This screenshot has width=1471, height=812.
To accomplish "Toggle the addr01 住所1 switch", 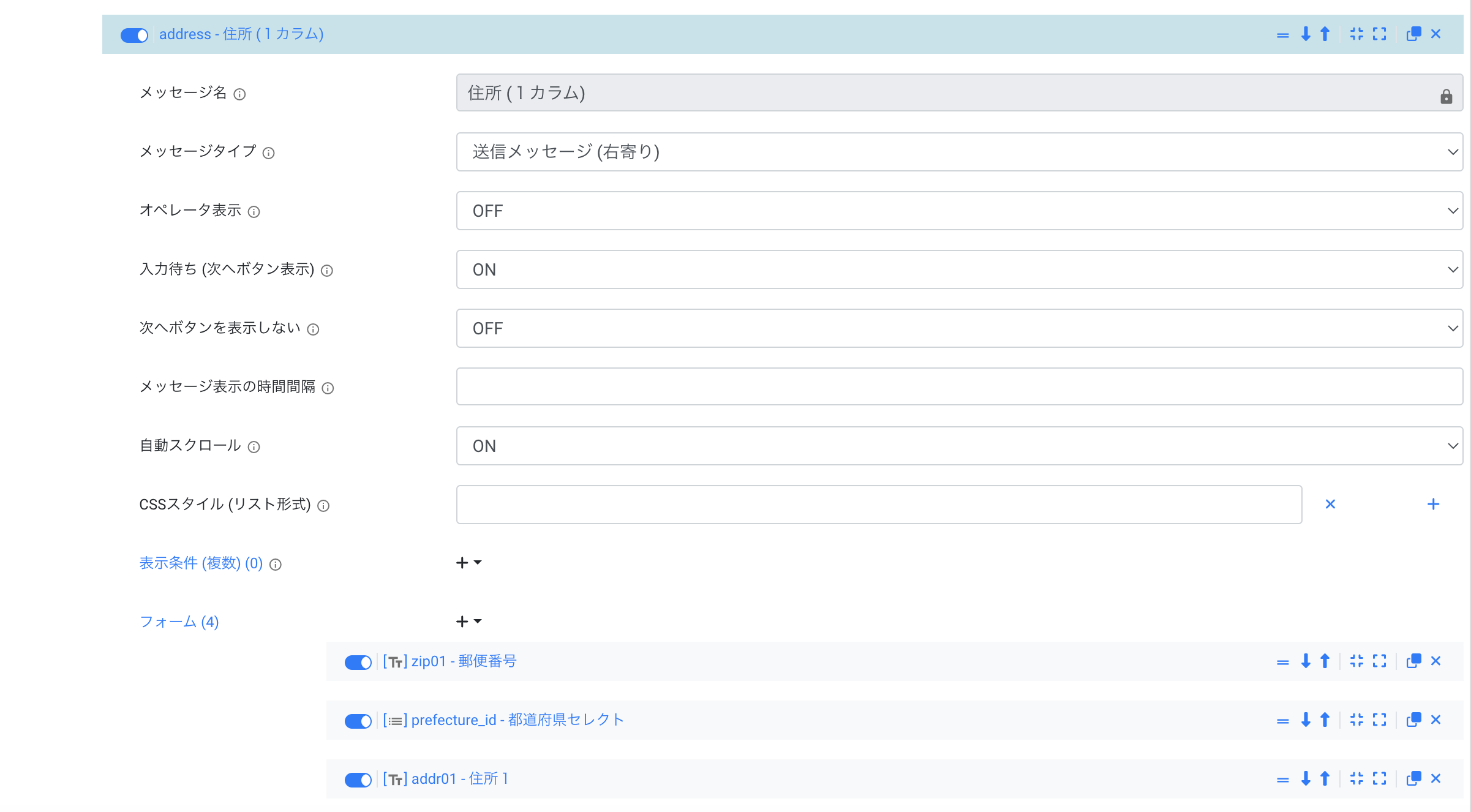I will click(x=358, y=780).
